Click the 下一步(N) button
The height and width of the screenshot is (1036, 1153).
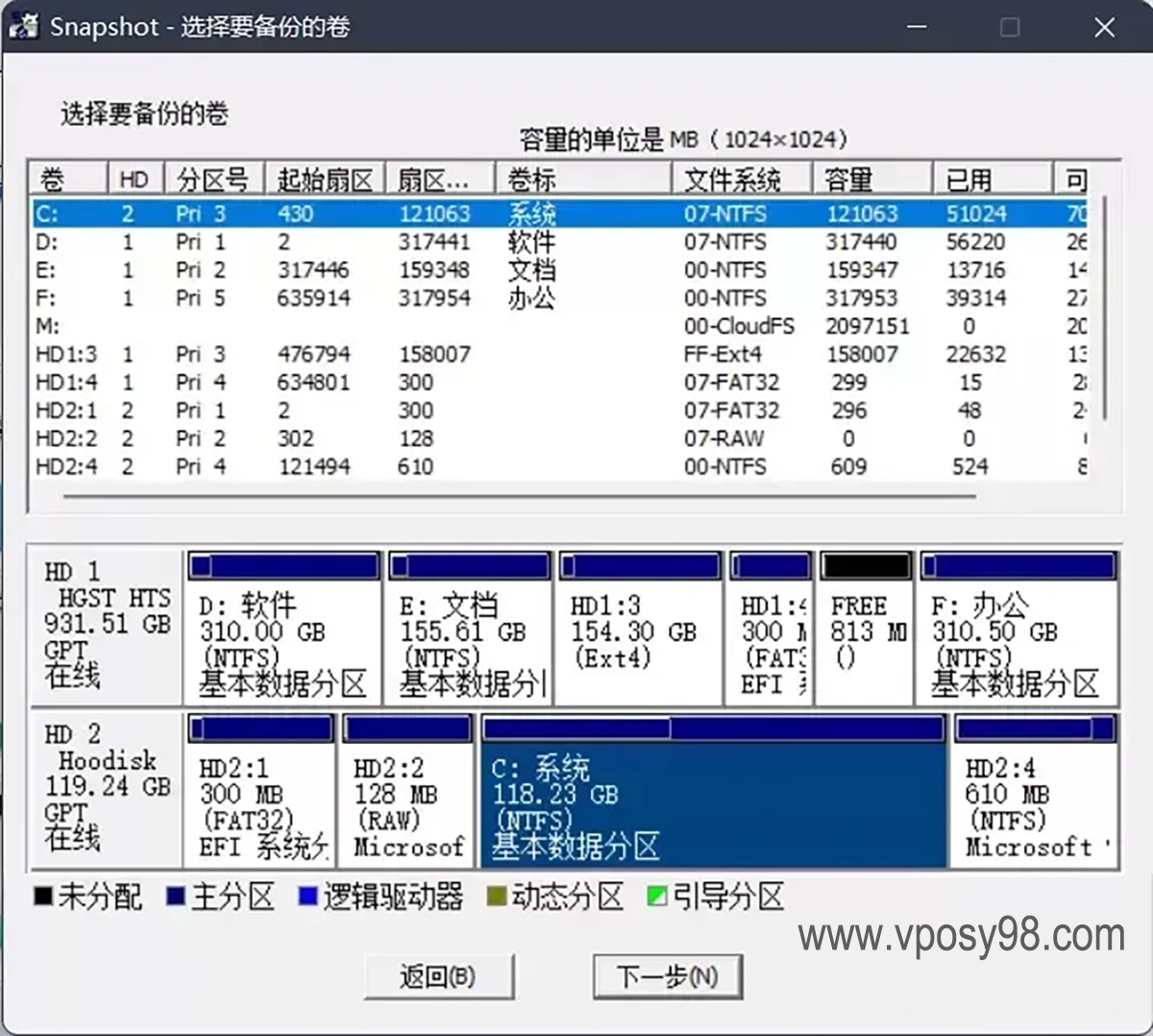(x=667, y=976)
